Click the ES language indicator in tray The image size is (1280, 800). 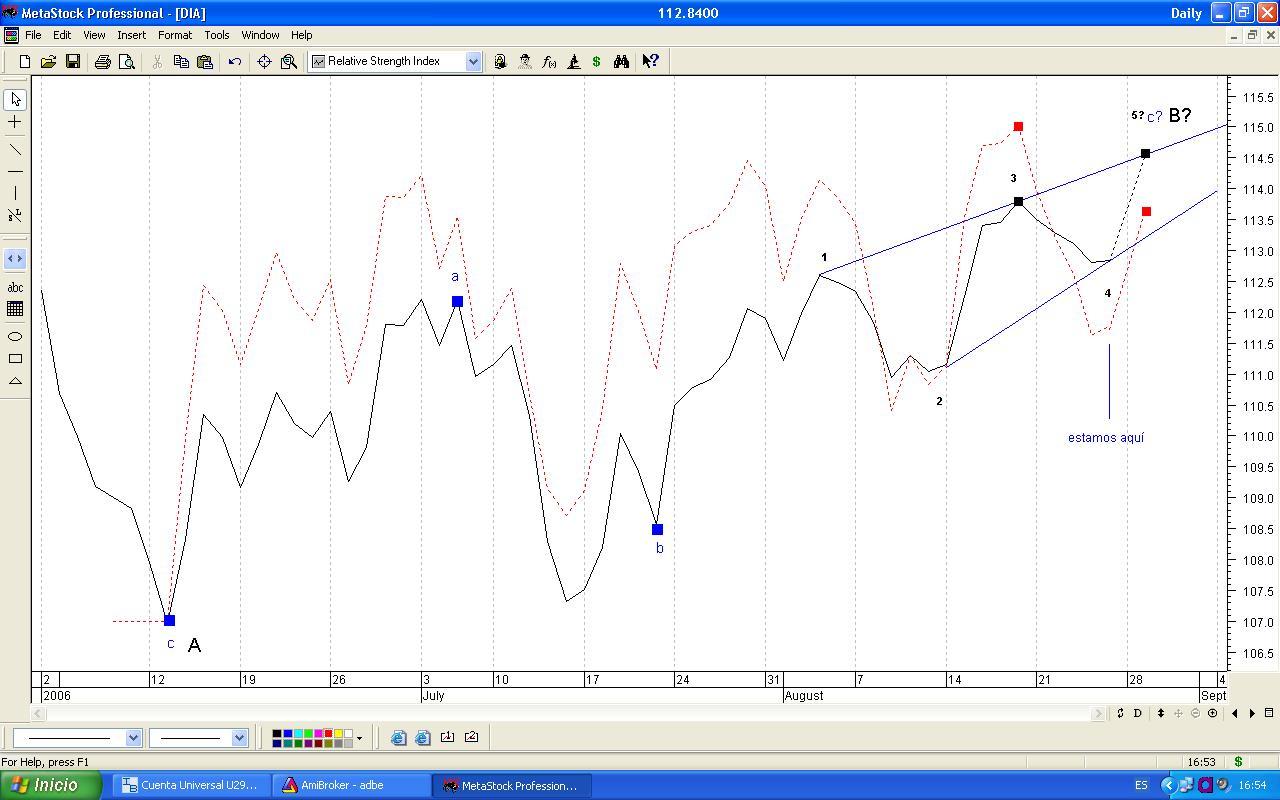(1142, 785)
